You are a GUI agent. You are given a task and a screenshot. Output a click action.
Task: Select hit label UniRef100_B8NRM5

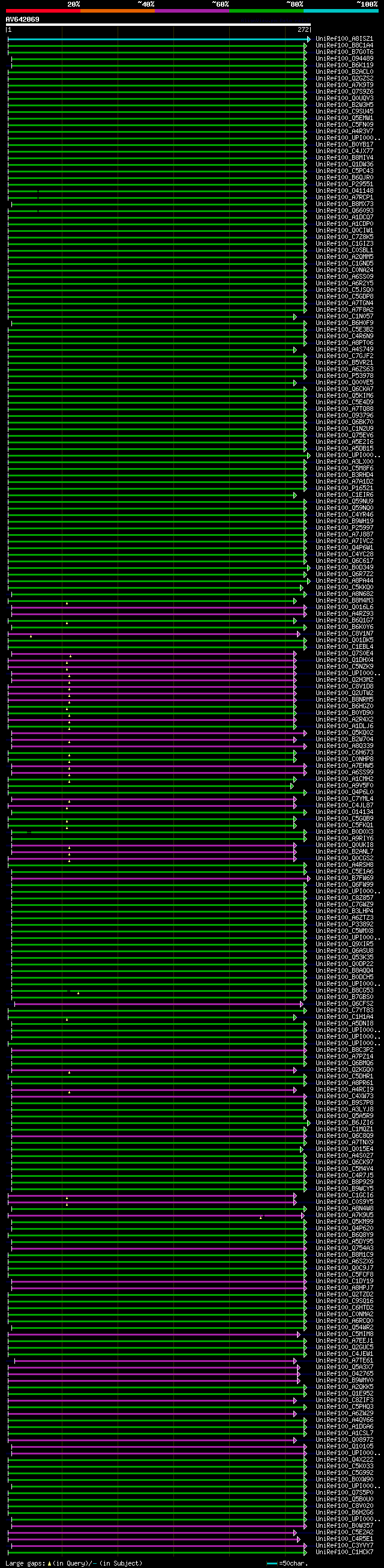point(344,700)
